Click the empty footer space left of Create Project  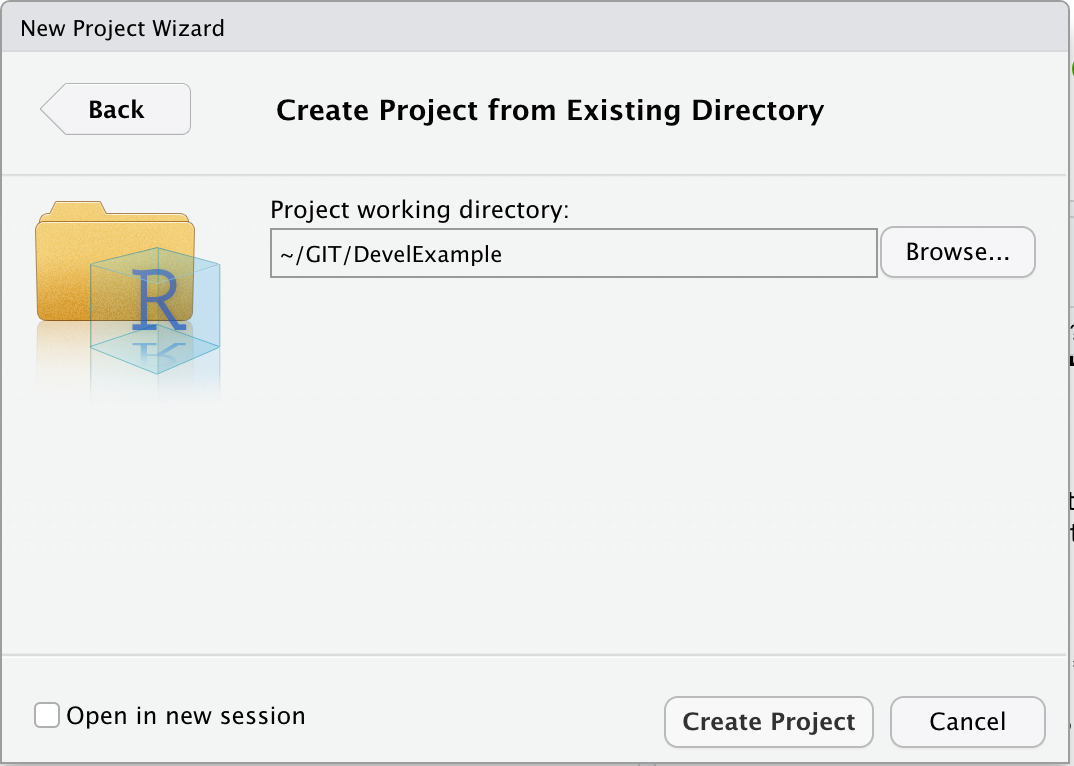pos(480,716)
